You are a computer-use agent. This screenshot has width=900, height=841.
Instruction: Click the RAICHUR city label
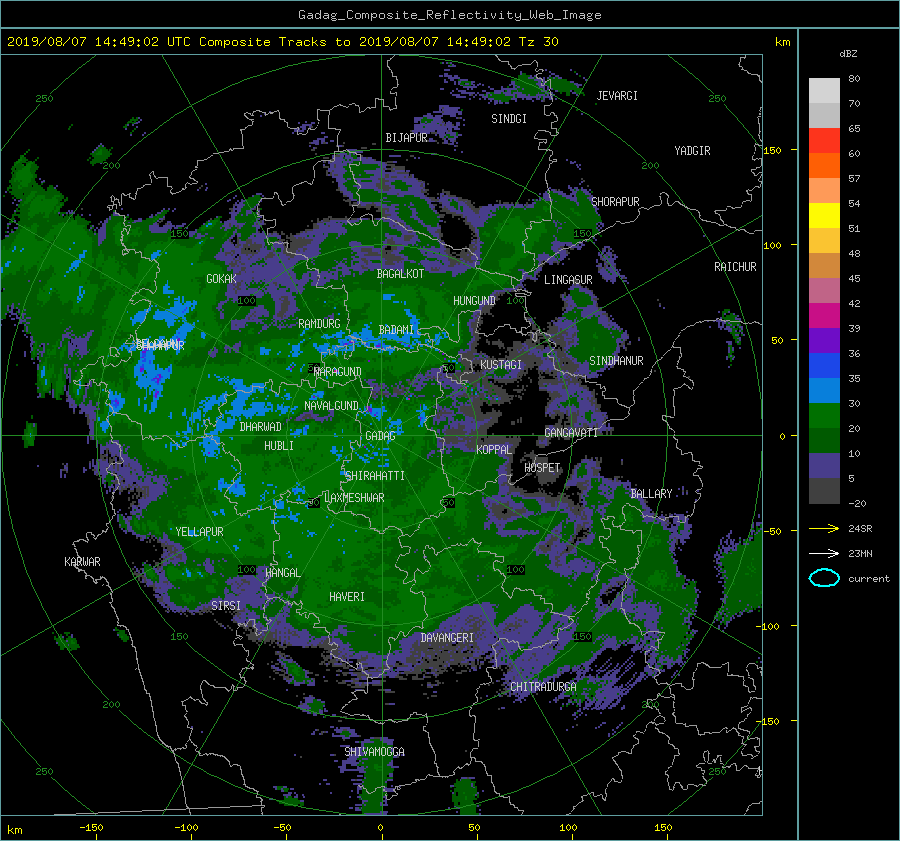735,266
